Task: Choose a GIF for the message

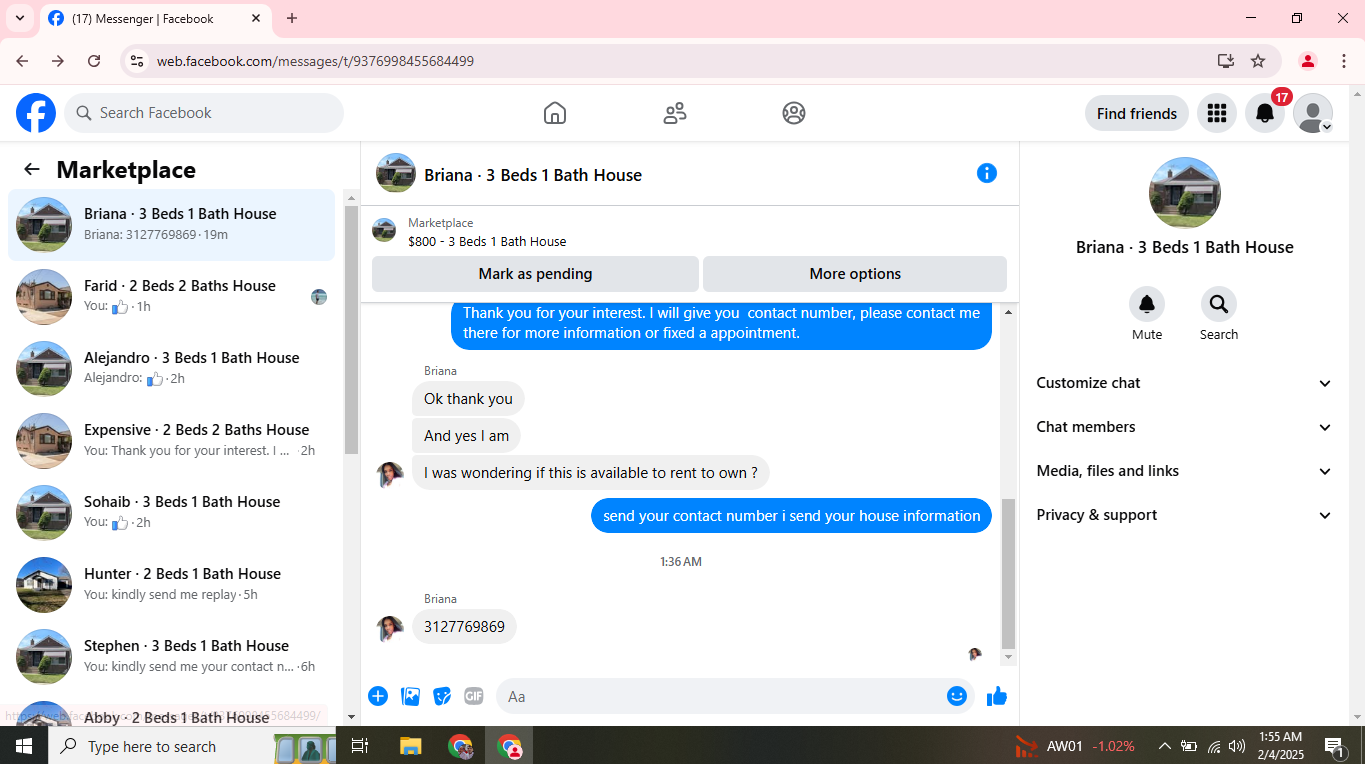Action: click(x=474, y=696)
